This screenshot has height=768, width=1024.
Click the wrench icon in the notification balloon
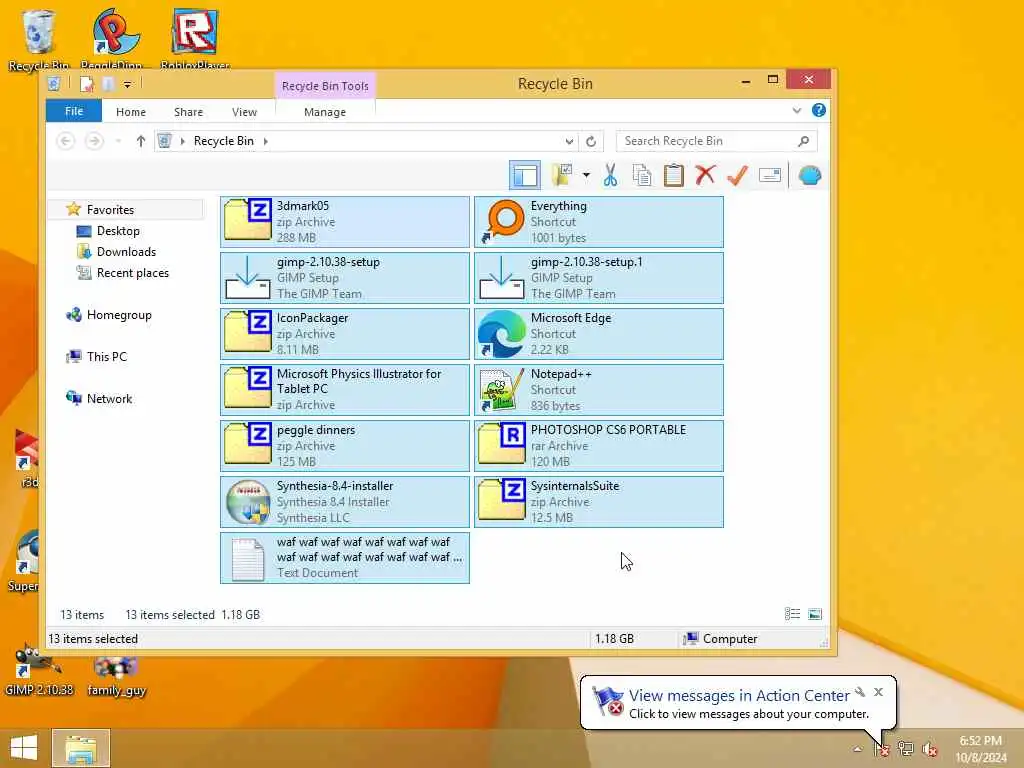[x=861, y=692]
